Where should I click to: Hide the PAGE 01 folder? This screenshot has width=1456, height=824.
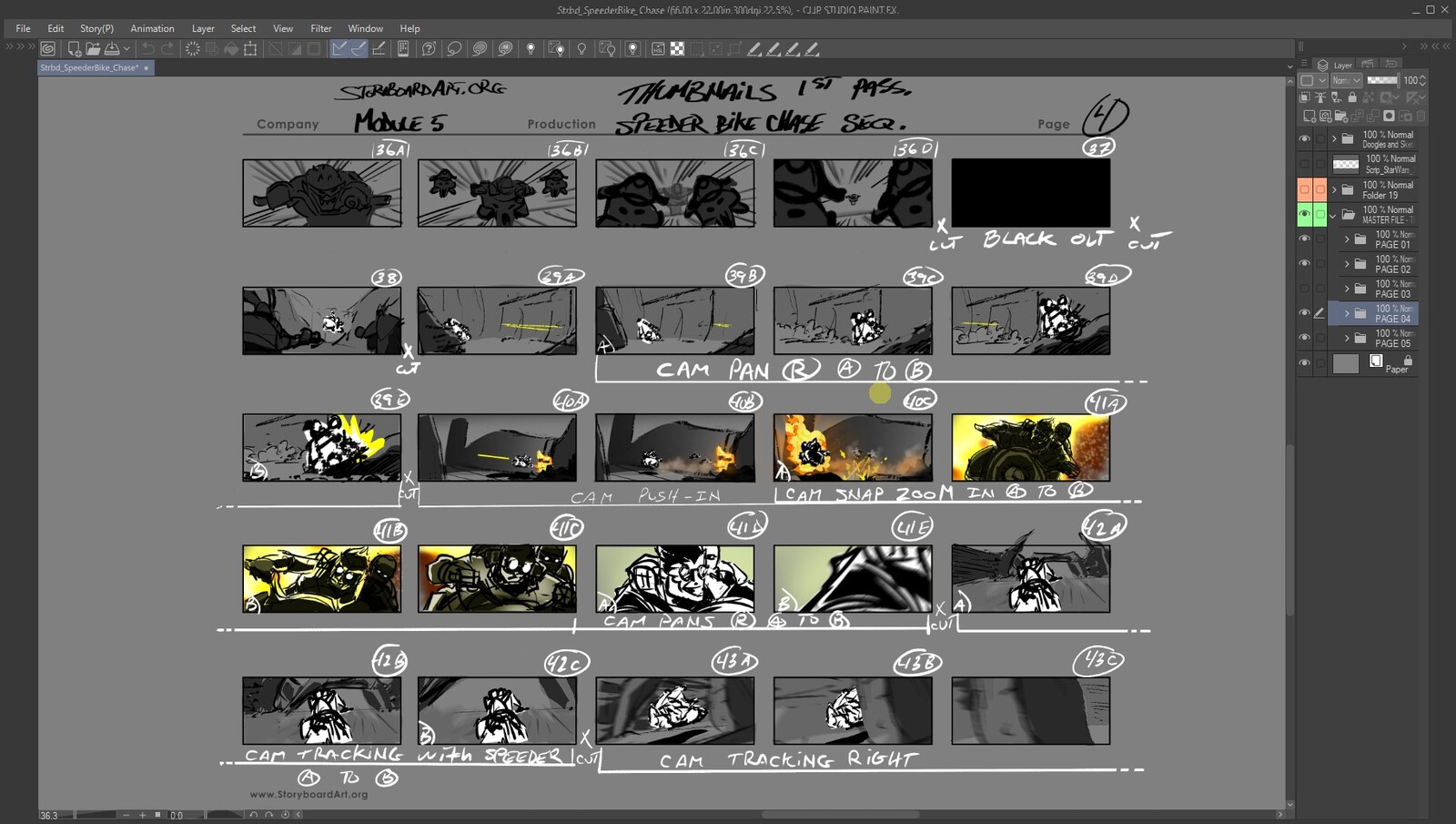pyautogui.click(x=1305, y=239)
